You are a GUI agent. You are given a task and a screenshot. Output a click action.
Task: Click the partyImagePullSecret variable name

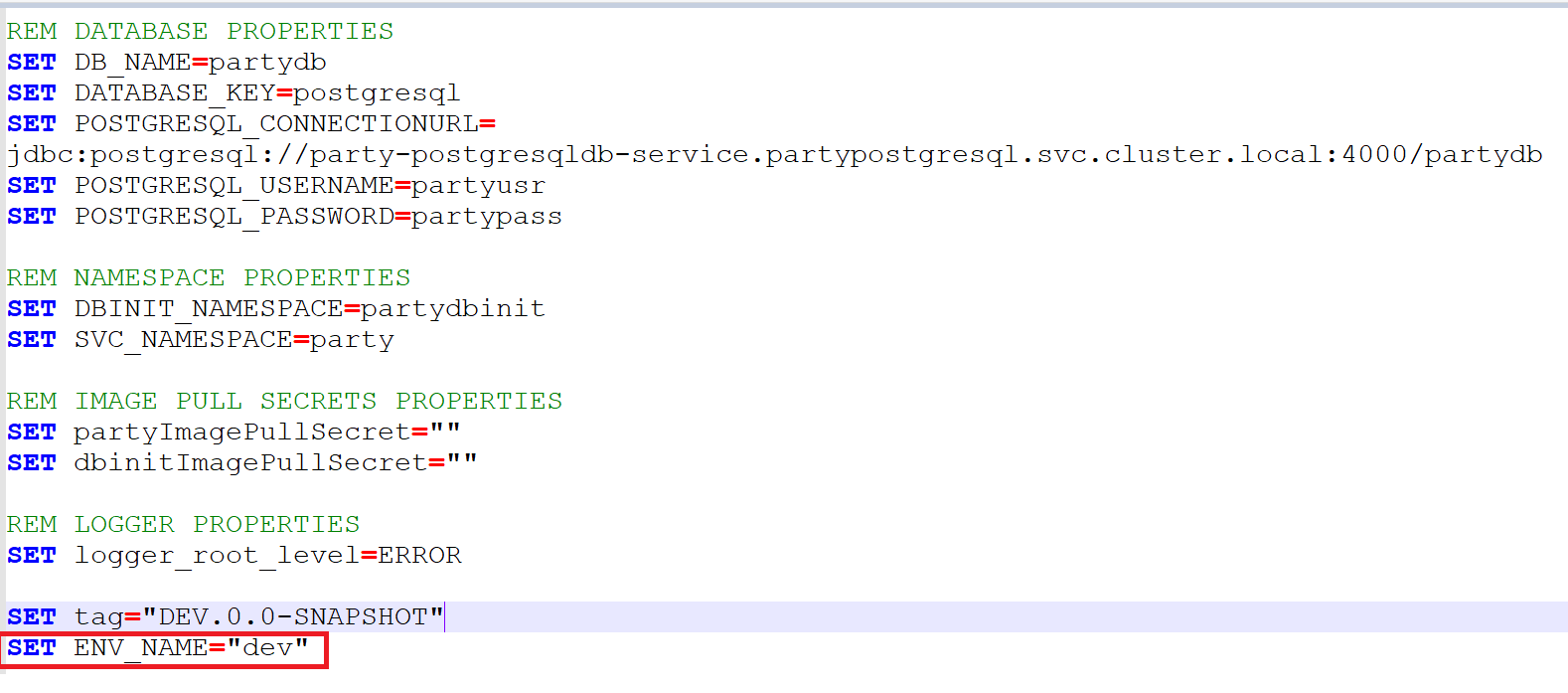pyautogui.click(x=241, y=433)
